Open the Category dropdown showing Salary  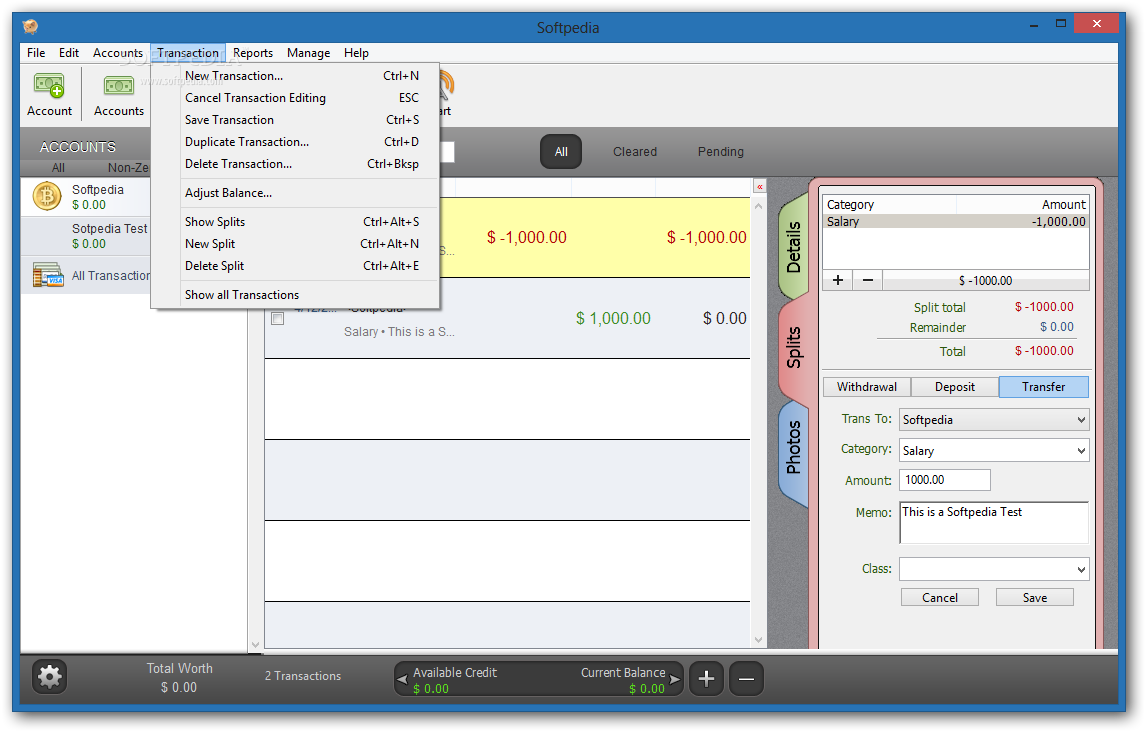[993, 451]
